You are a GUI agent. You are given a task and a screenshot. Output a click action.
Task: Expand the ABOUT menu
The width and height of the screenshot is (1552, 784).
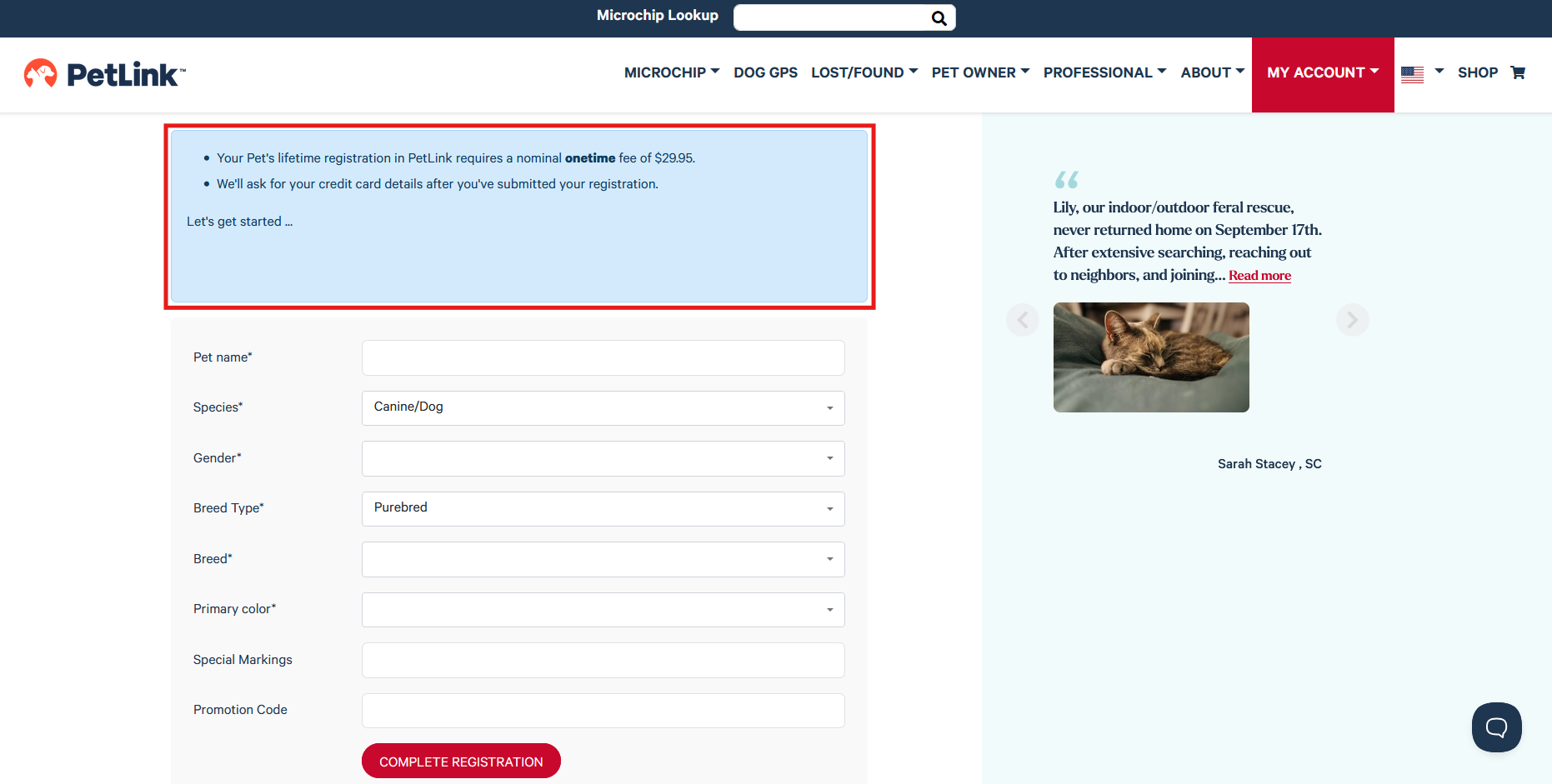click(x=1213, y=72)
